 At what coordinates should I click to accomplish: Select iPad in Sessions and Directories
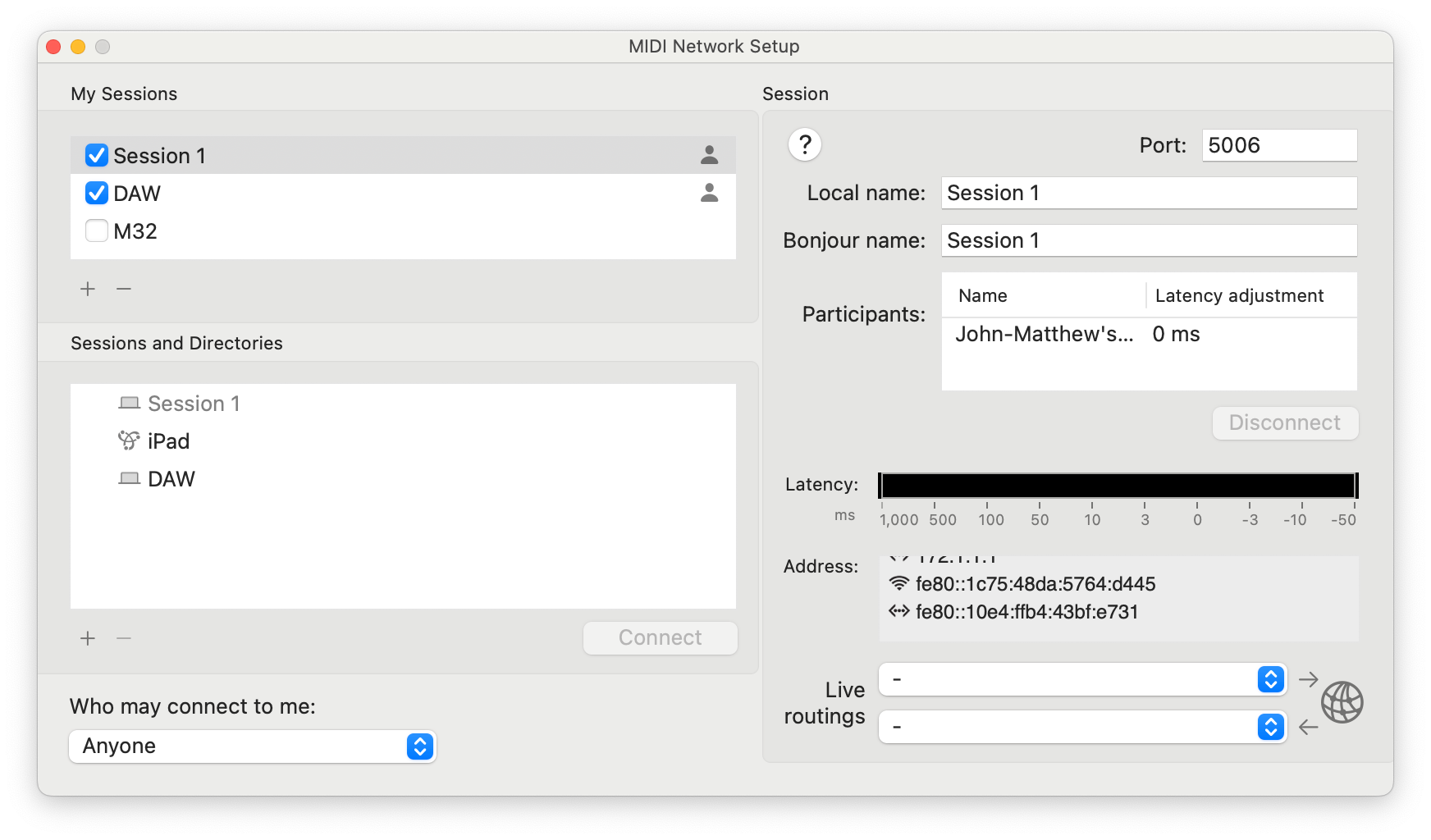click(403, 441)
